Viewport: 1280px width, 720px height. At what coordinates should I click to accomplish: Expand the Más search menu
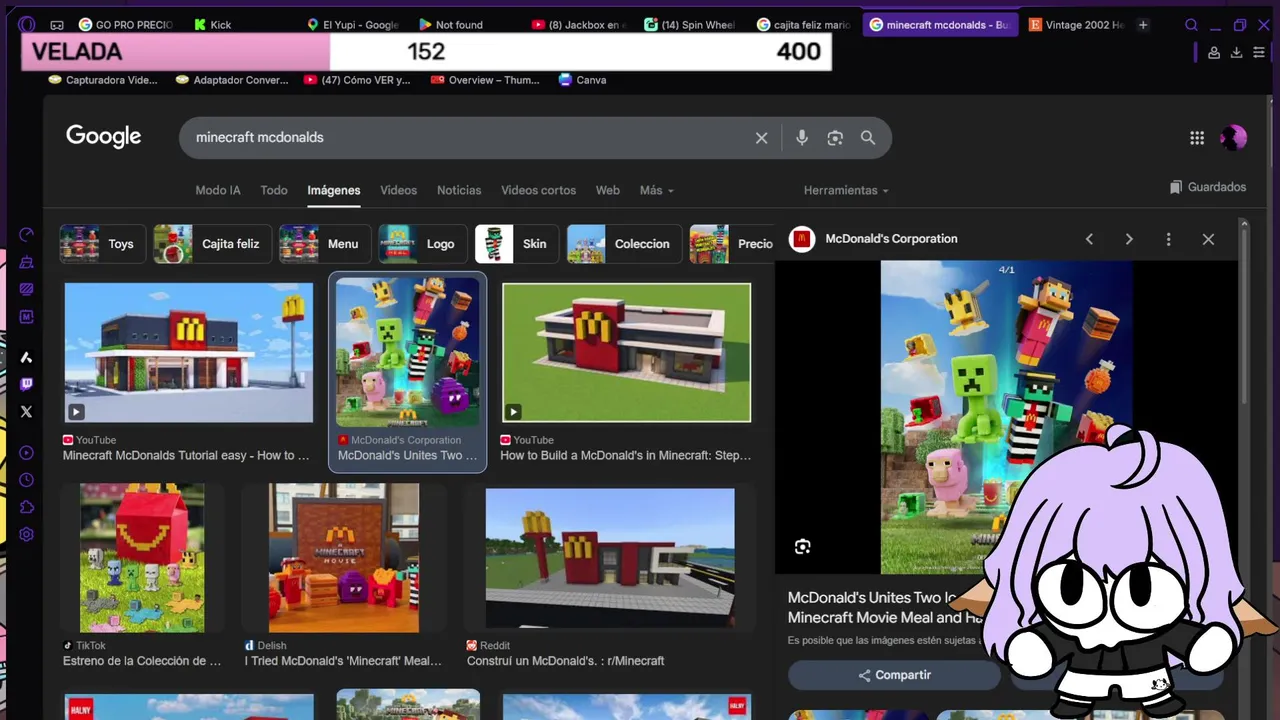point(657,190)
